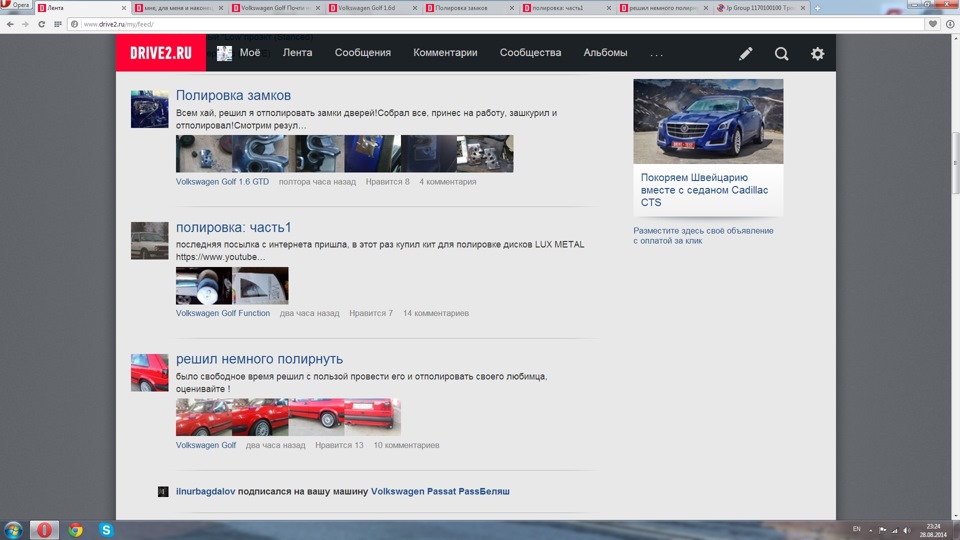Open Полировка замков author avatar thumbnail
Viewport: 960px width, 540px height.
pos(149,109)
